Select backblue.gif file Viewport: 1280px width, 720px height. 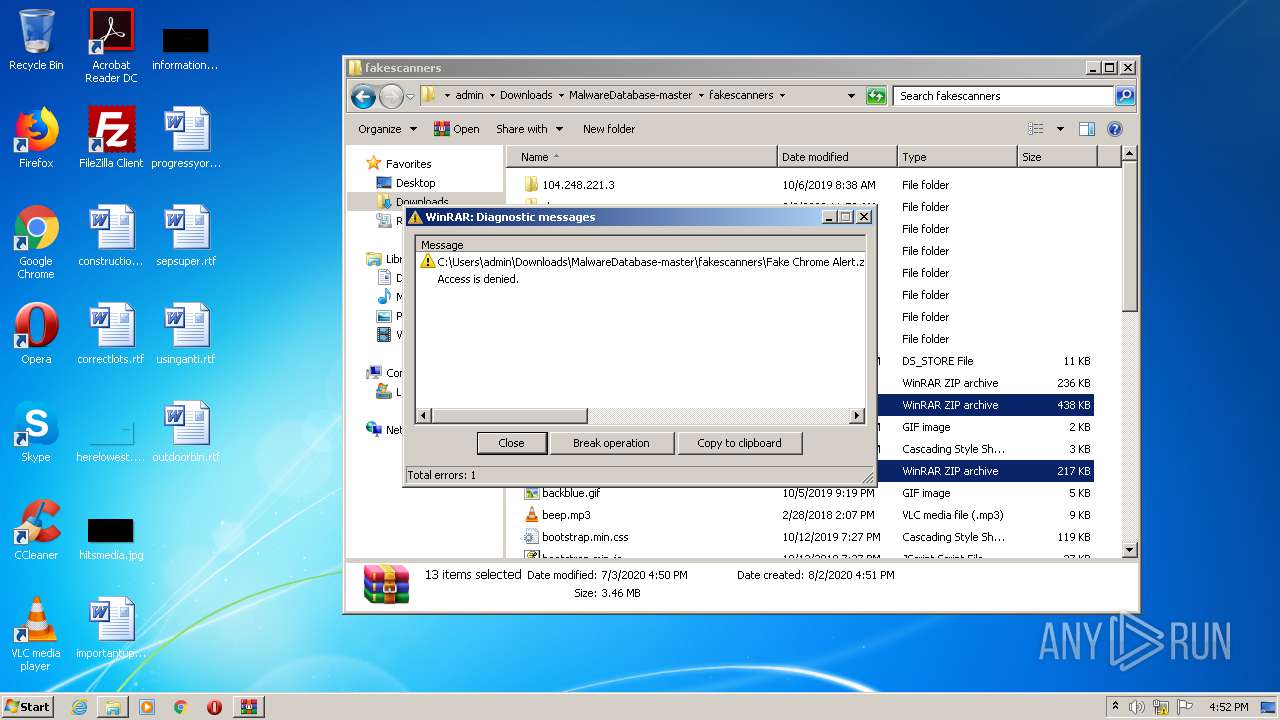pyautogui.click(x=571, y=493)
